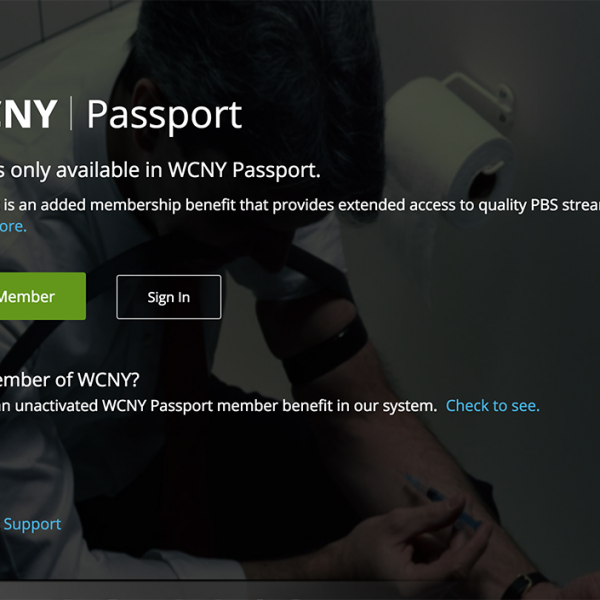Follow the blue 'ore.' learn more link
The width and height of the screenshot is (600, 600).
click(13, 226)
